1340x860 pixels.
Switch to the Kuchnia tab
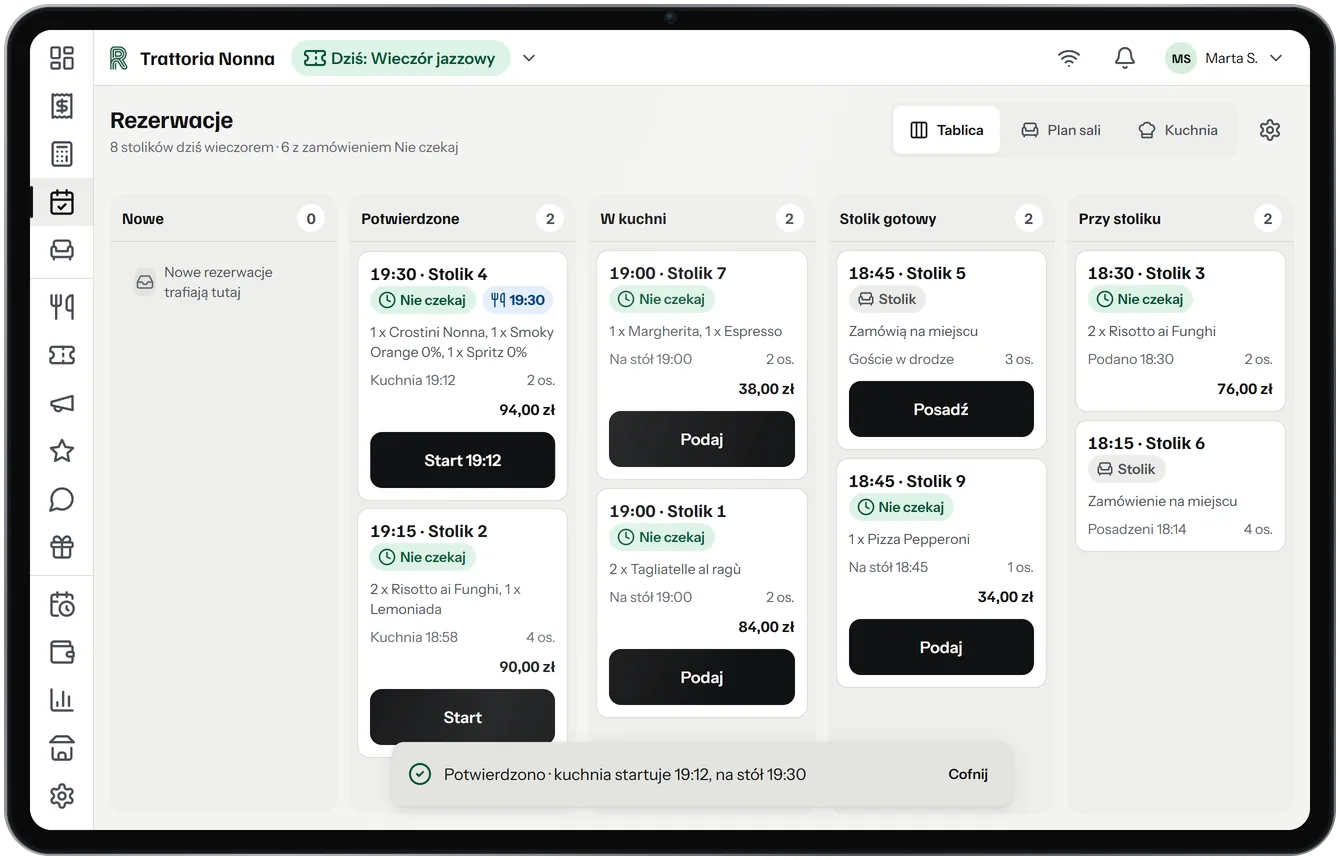click(x=1177, y=130)
